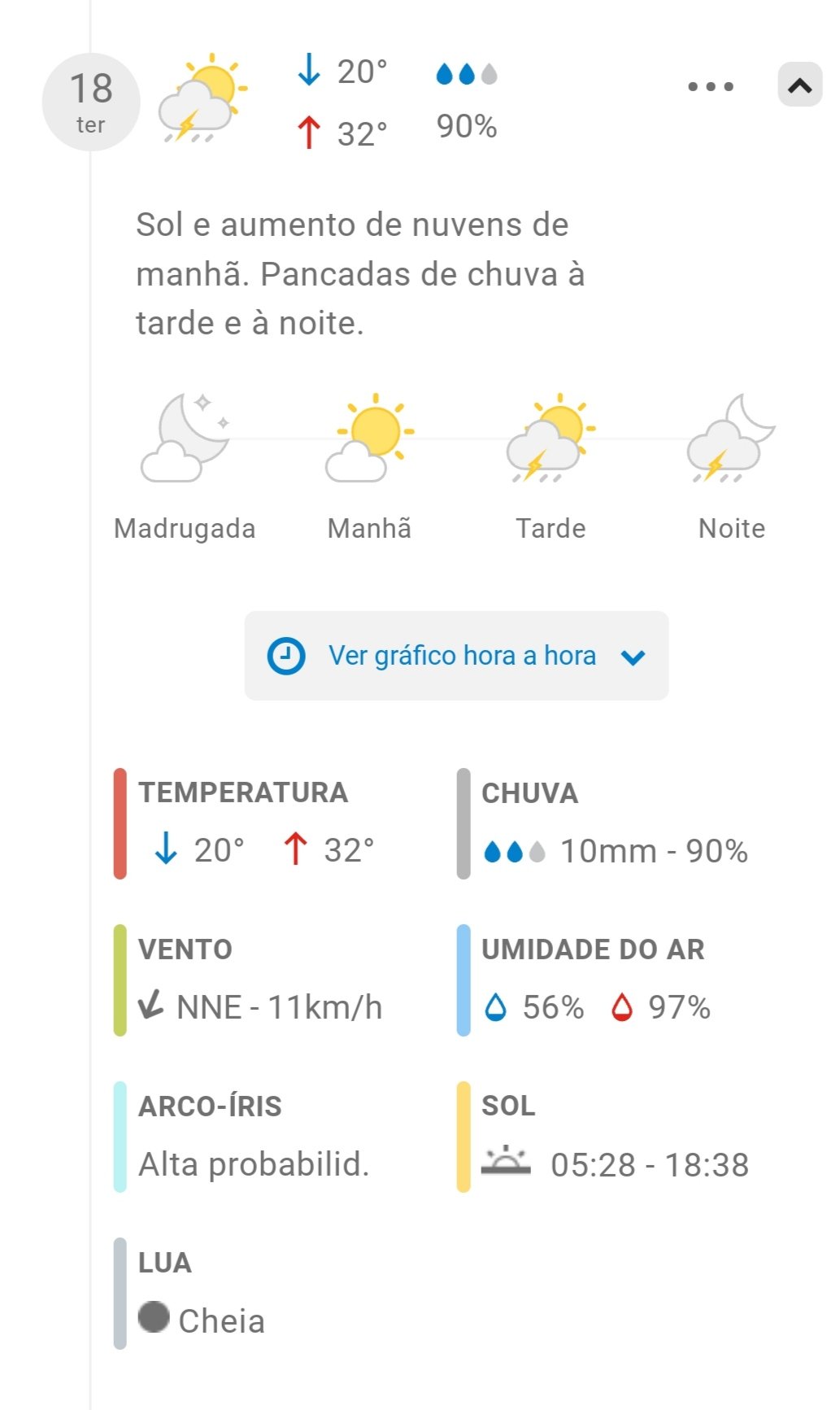
Task: Click the Madrugada moon and cloud icon
Action: (185, 438)
